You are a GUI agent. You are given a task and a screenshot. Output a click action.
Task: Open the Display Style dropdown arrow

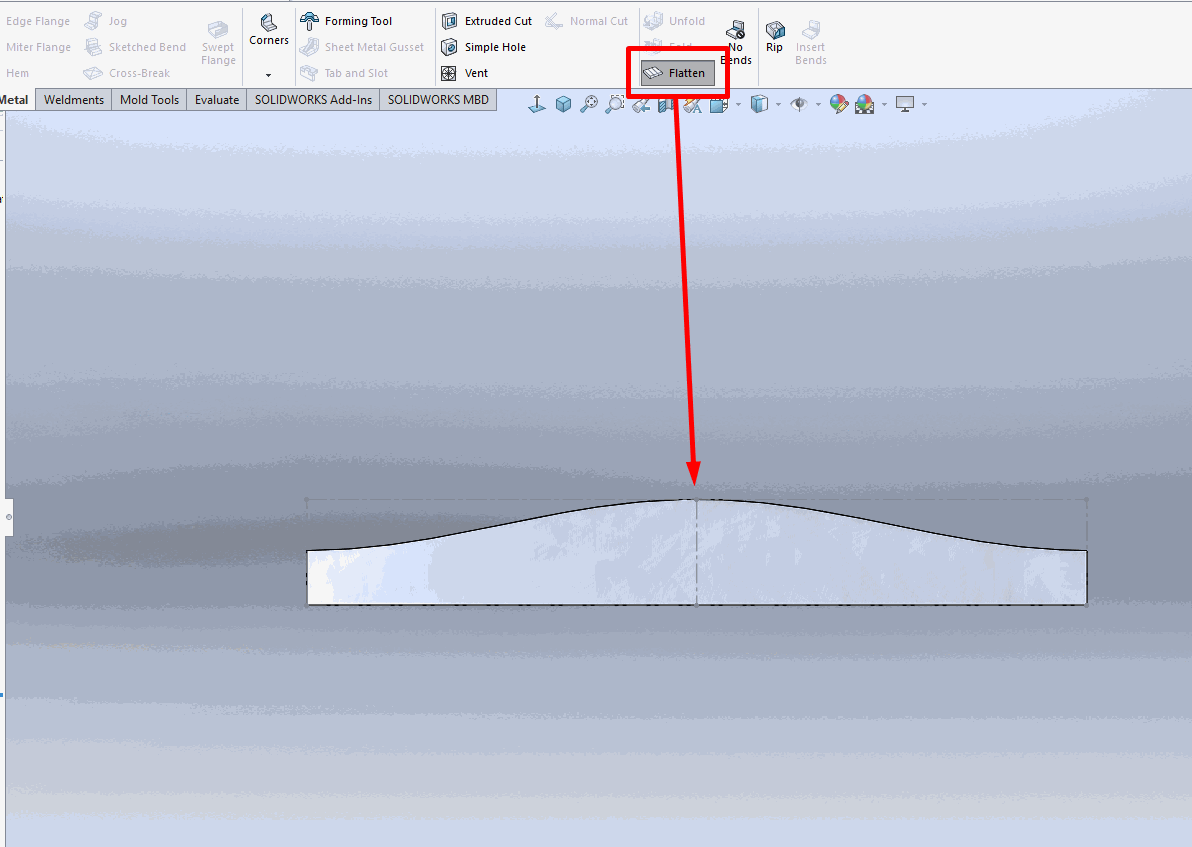(x=779, y=104)
